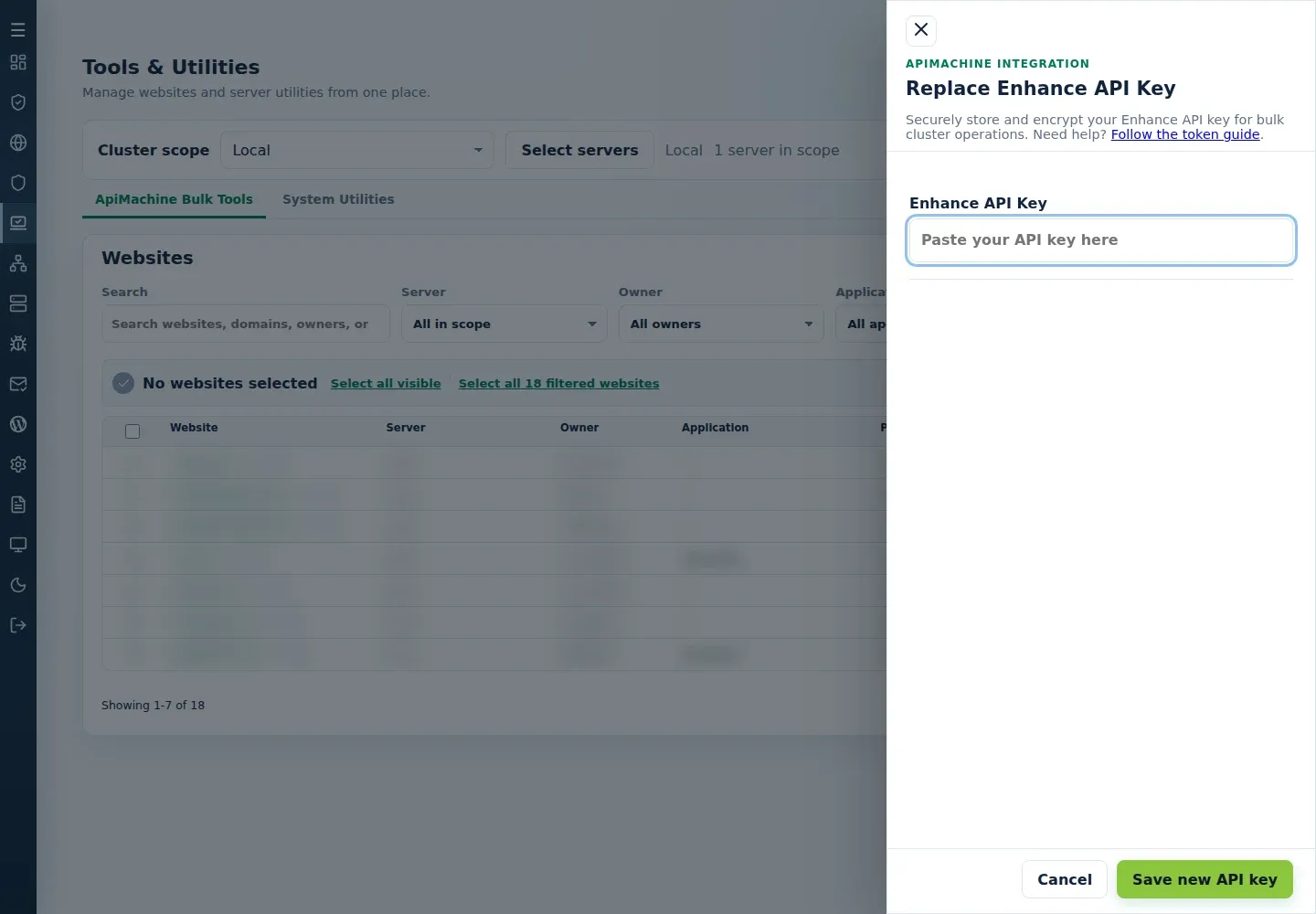Click the Server column header in table
Image resolution: width=1316 pixels, height=914 pixels.
tap(406, 428)
